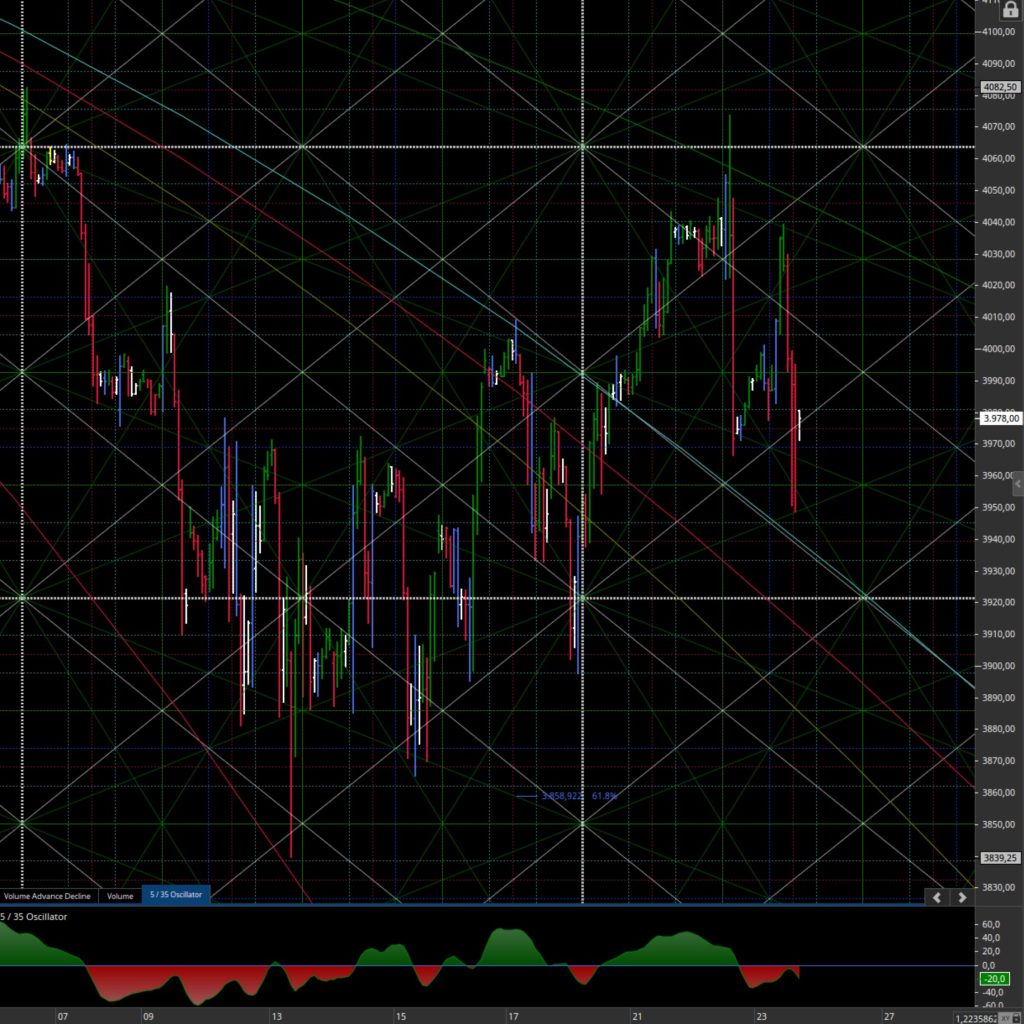Click date label 09 on time axis
The image size is (1024, 1024).
click(x=148, y=1016)
